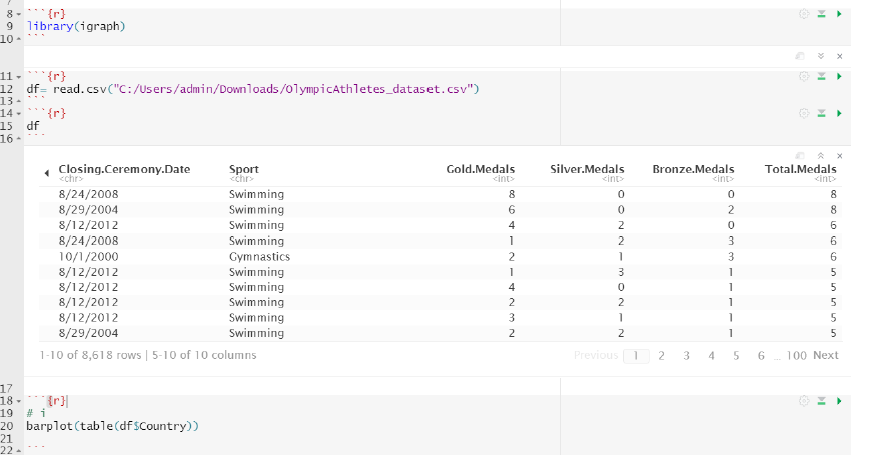Run the line 14 df chunk
This screenshot has width=877, height=455.
pos(839,113)
